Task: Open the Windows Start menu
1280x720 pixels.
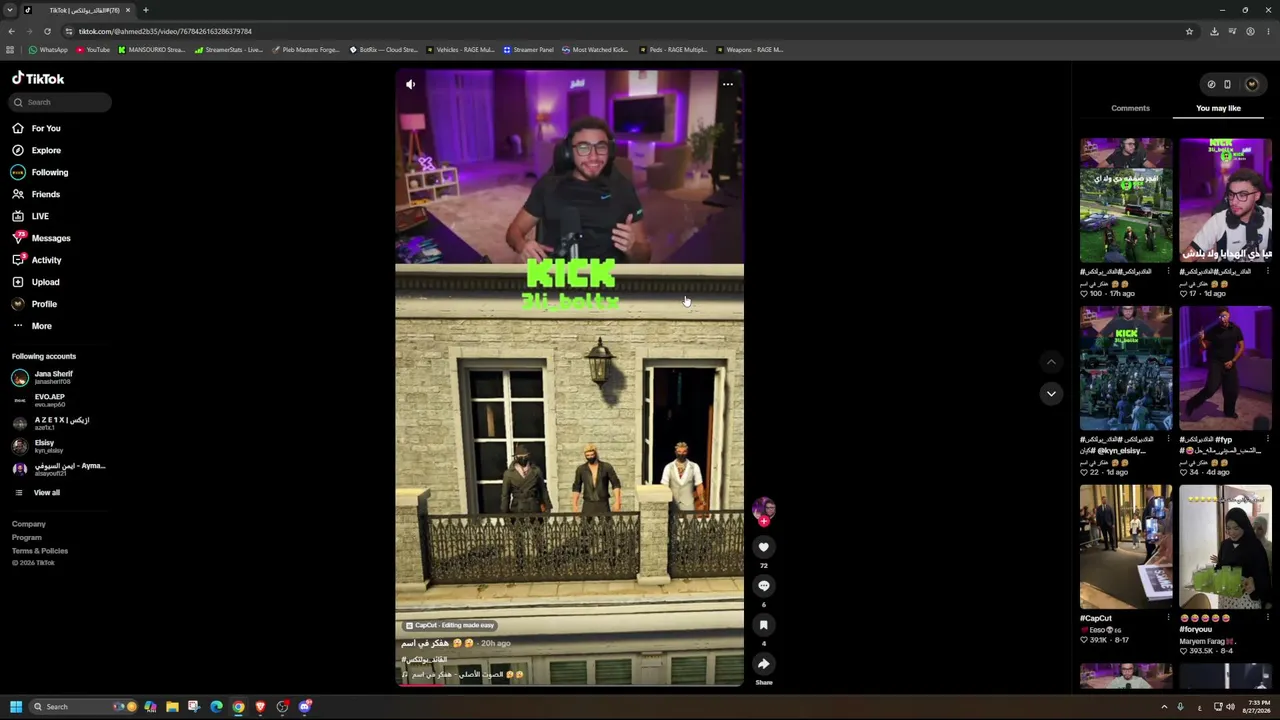Action: (x=16, y=707)
